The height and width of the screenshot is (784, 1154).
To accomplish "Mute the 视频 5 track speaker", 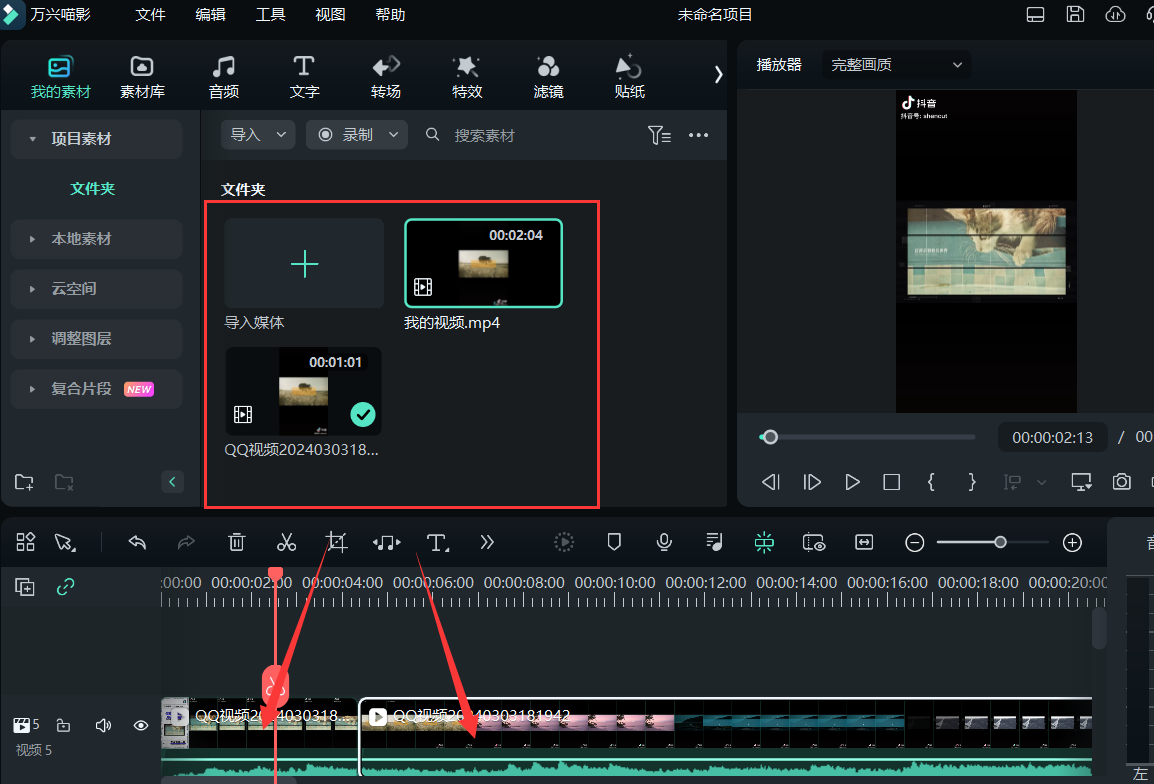I will (x=103, y=725).
